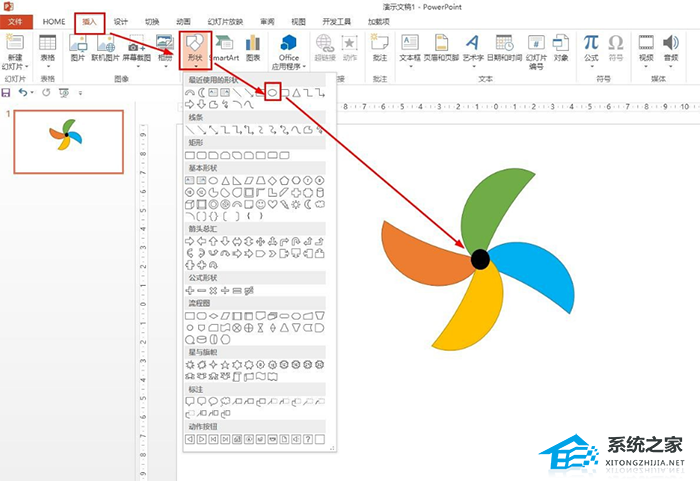This screenshot has height=481, width=700.
Task: Choose the flowchart summing junction shape
Action: click(237, 328)
